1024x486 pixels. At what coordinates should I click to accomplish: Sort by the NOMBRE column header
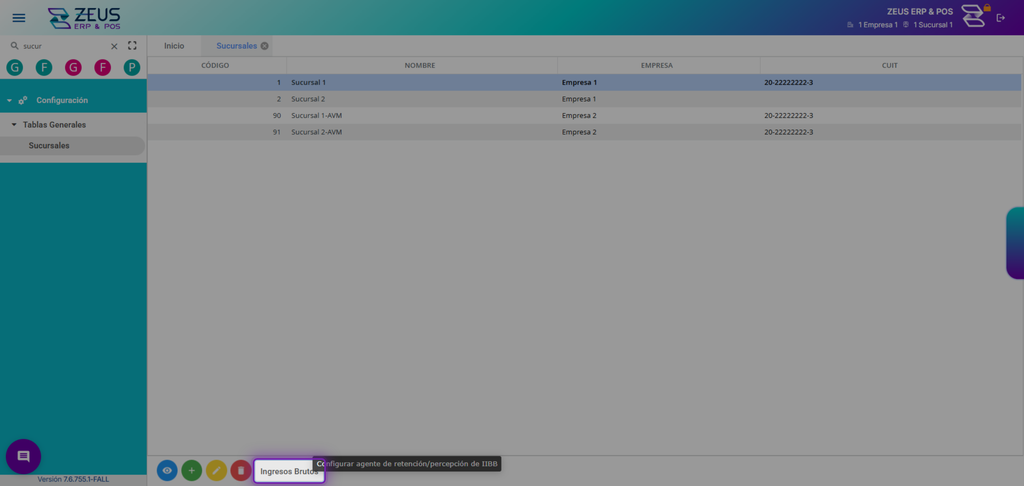(x=420, y=65)
